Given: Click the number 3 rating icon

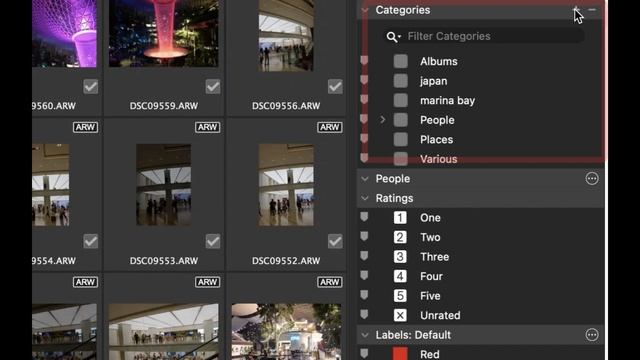Looking at the screenshot, I should [x=400, y=257].
